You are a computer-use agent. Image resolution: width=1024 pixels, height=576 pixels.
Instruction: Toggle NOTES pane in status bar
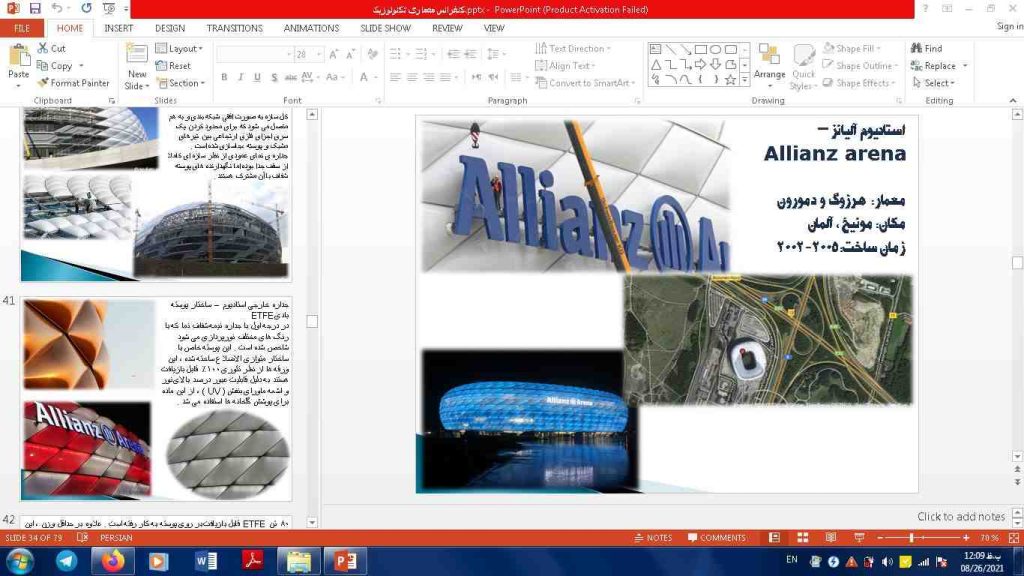click(652, 537)
